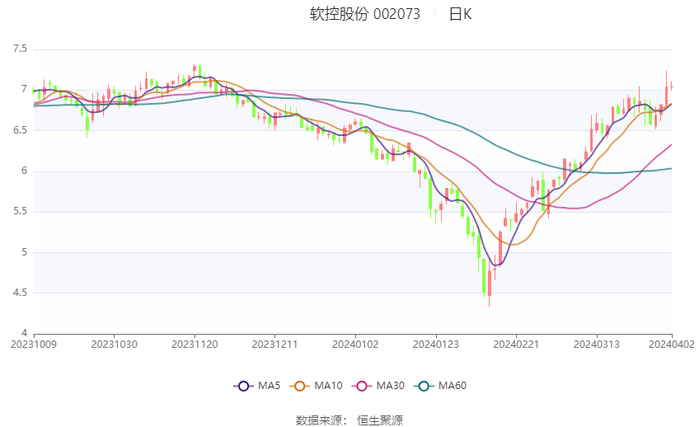
Task: Click the lowest candlestick in the chart
Action: pyautogui.click(x=489, y=285)
